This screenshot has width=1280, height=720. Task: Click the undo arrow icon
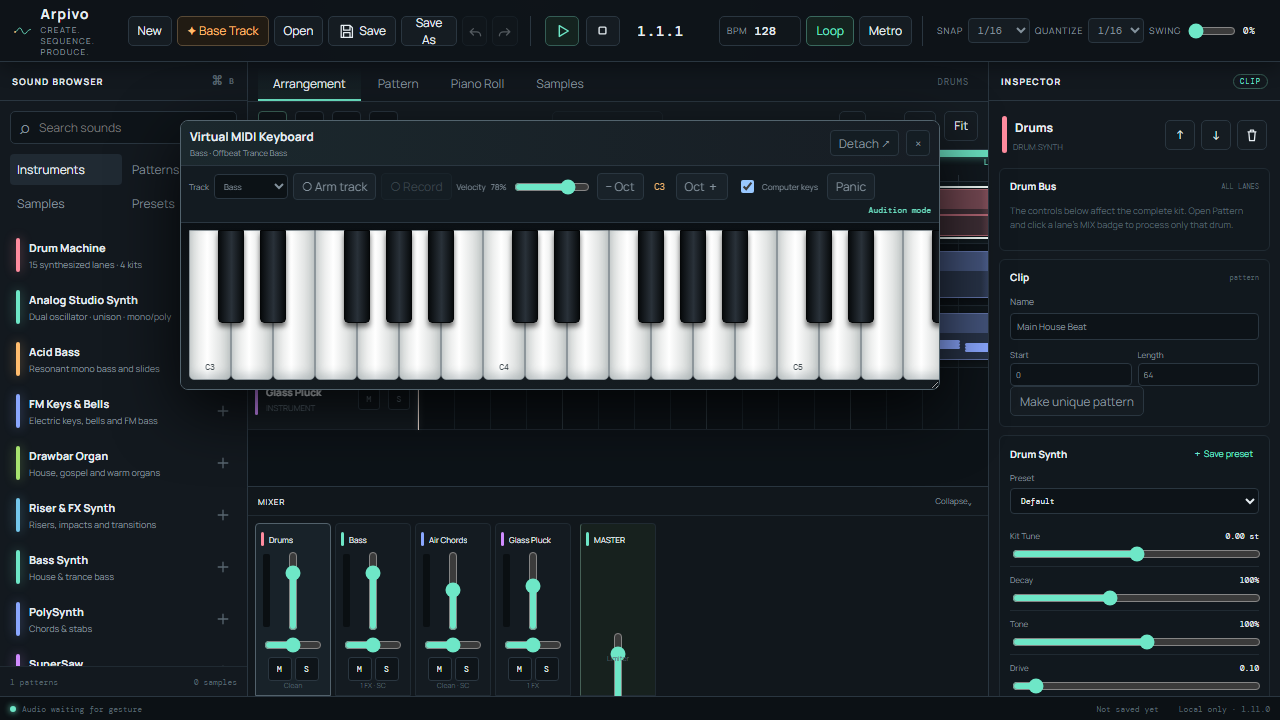[x=475, y=32]
